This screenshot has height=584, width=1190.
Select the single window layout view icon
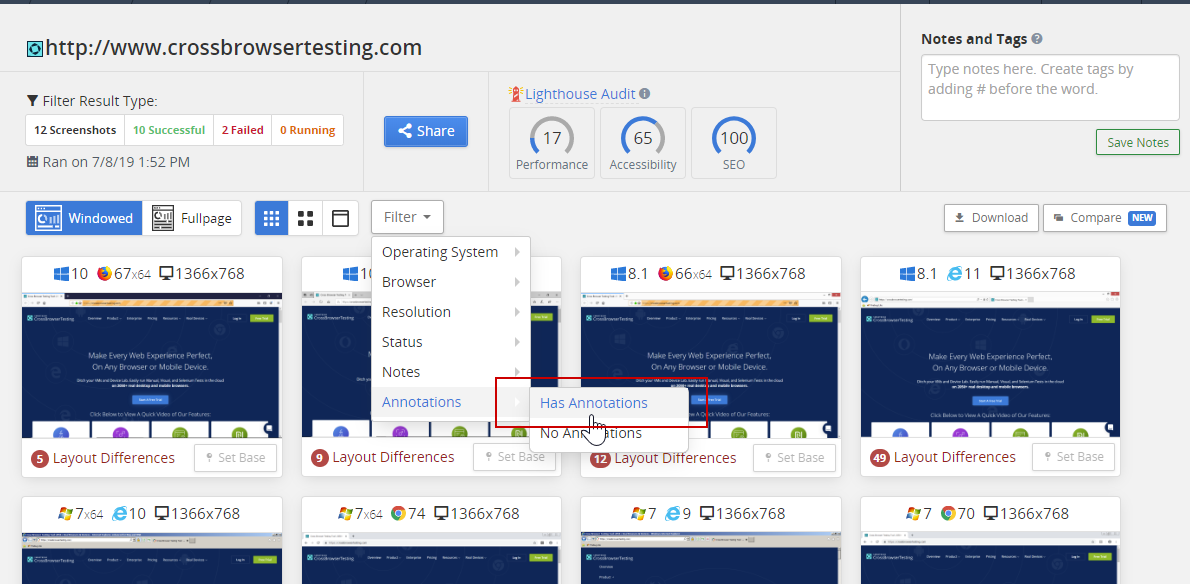[341, 218]
